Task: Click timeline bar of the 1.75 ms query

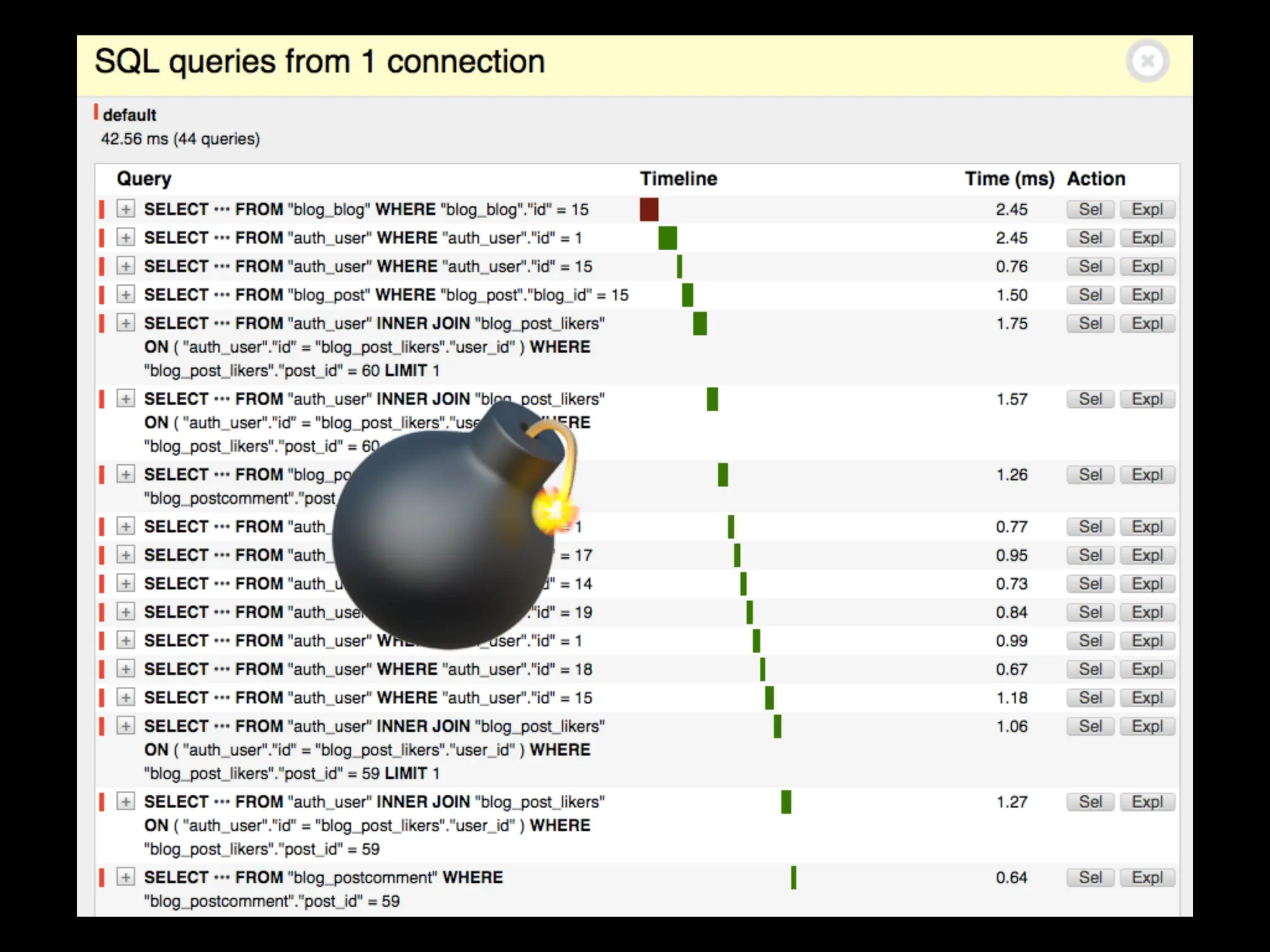Action: click(x=700, y=324)
